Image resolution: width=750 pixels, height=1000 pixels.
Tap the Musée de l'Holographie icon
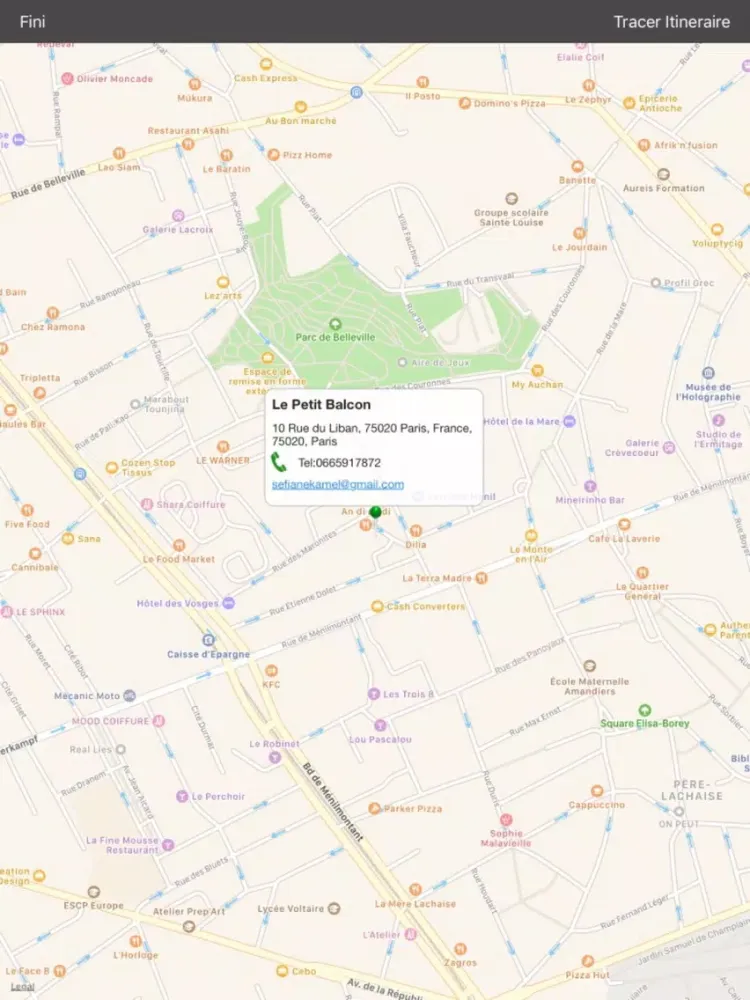coord(708,373)
